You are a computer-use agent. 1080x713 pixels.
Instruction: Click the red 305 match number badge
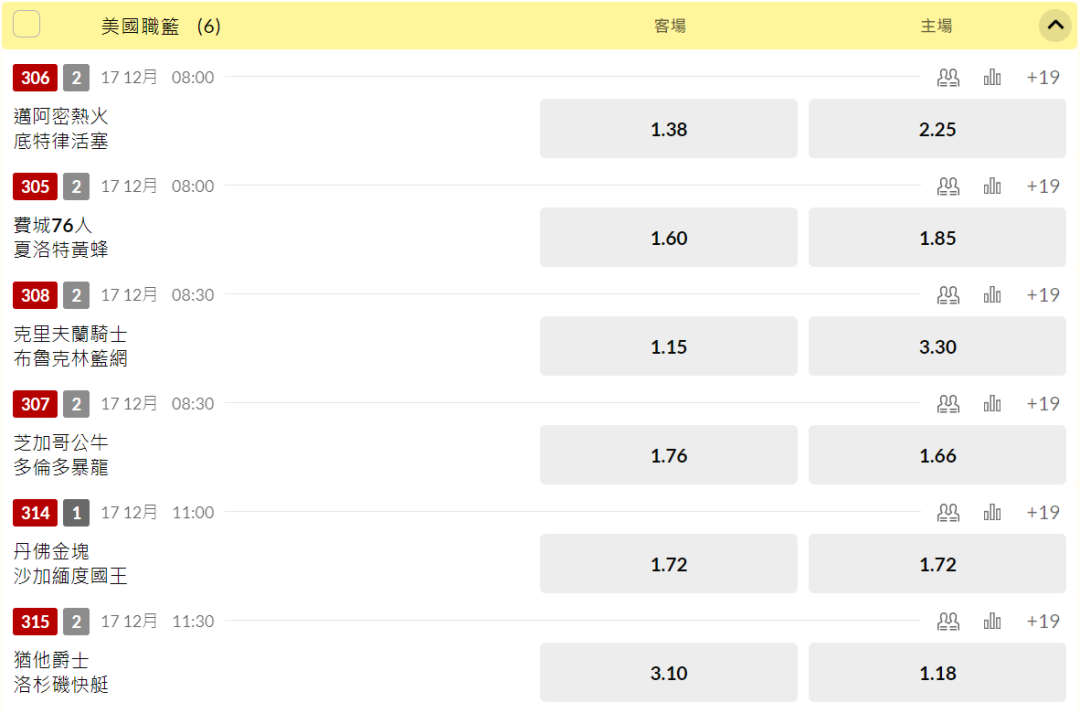point(35,186)
